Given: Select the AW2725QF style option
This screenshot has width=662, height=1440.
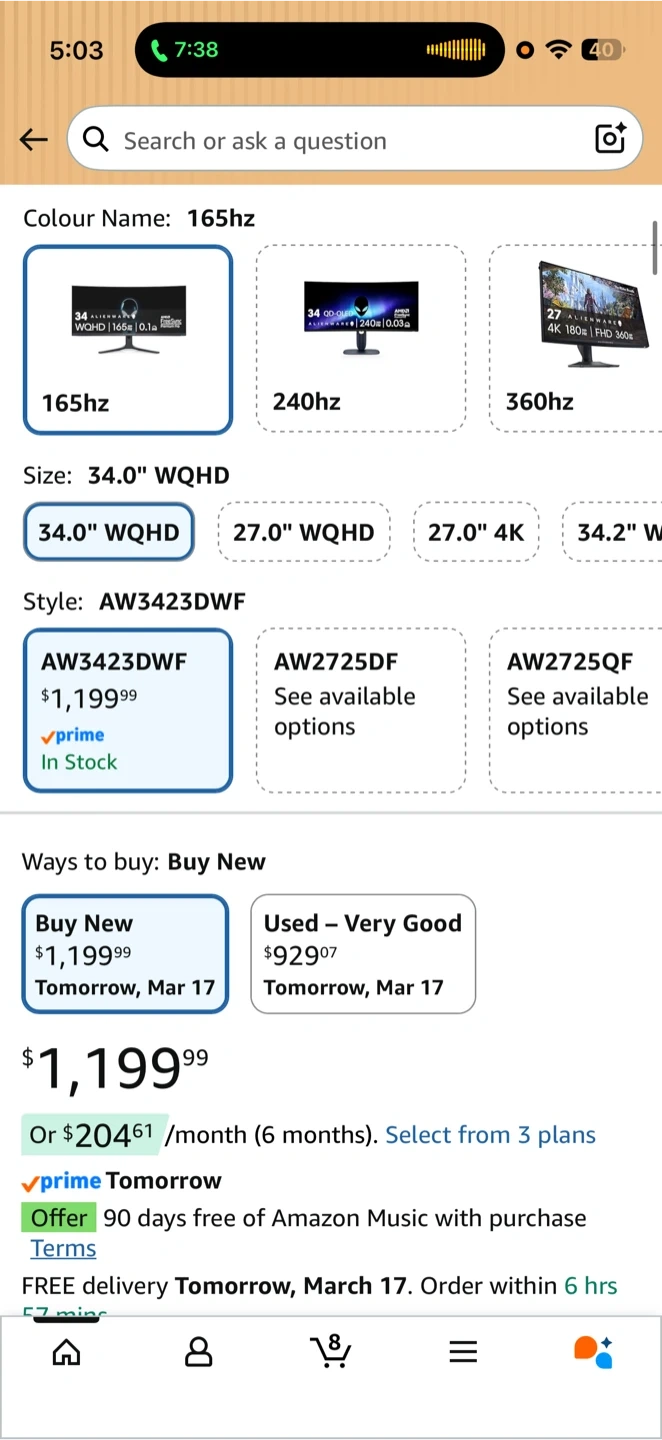Looking at the screenshot, I should tap(575, 710).
